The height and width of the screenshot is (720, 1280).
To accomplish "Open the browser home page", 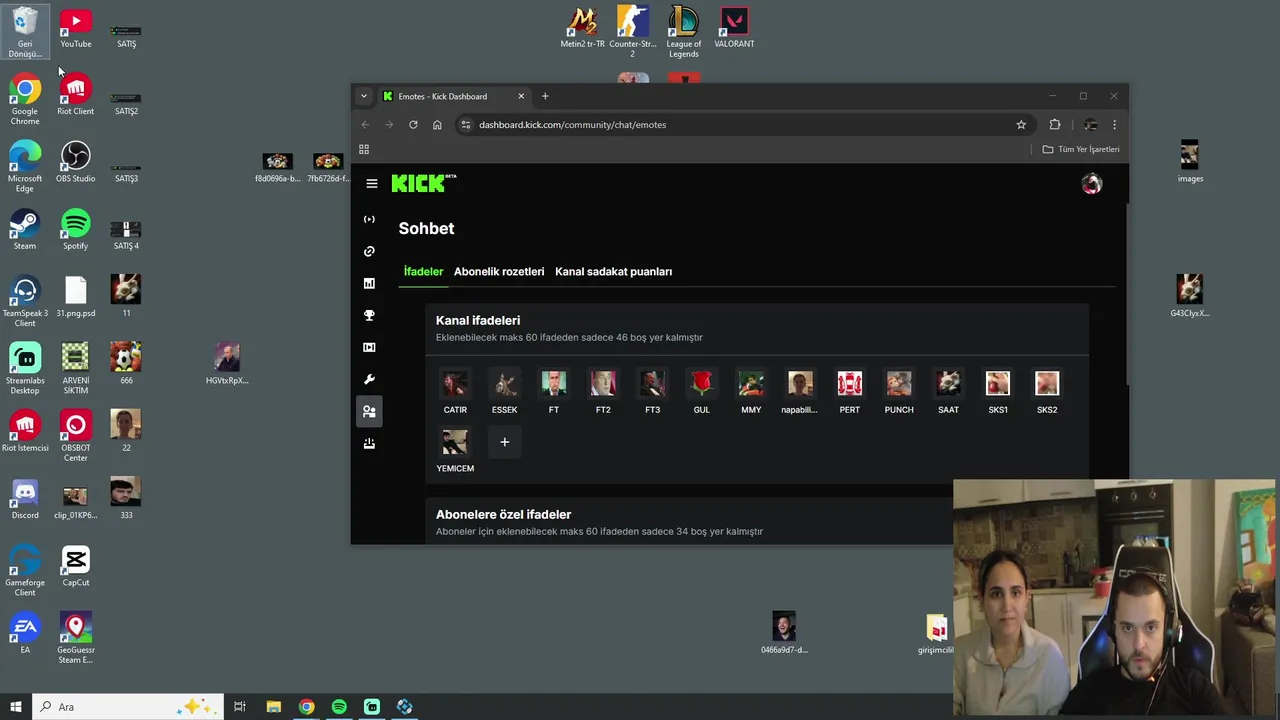I will [437, 125].
